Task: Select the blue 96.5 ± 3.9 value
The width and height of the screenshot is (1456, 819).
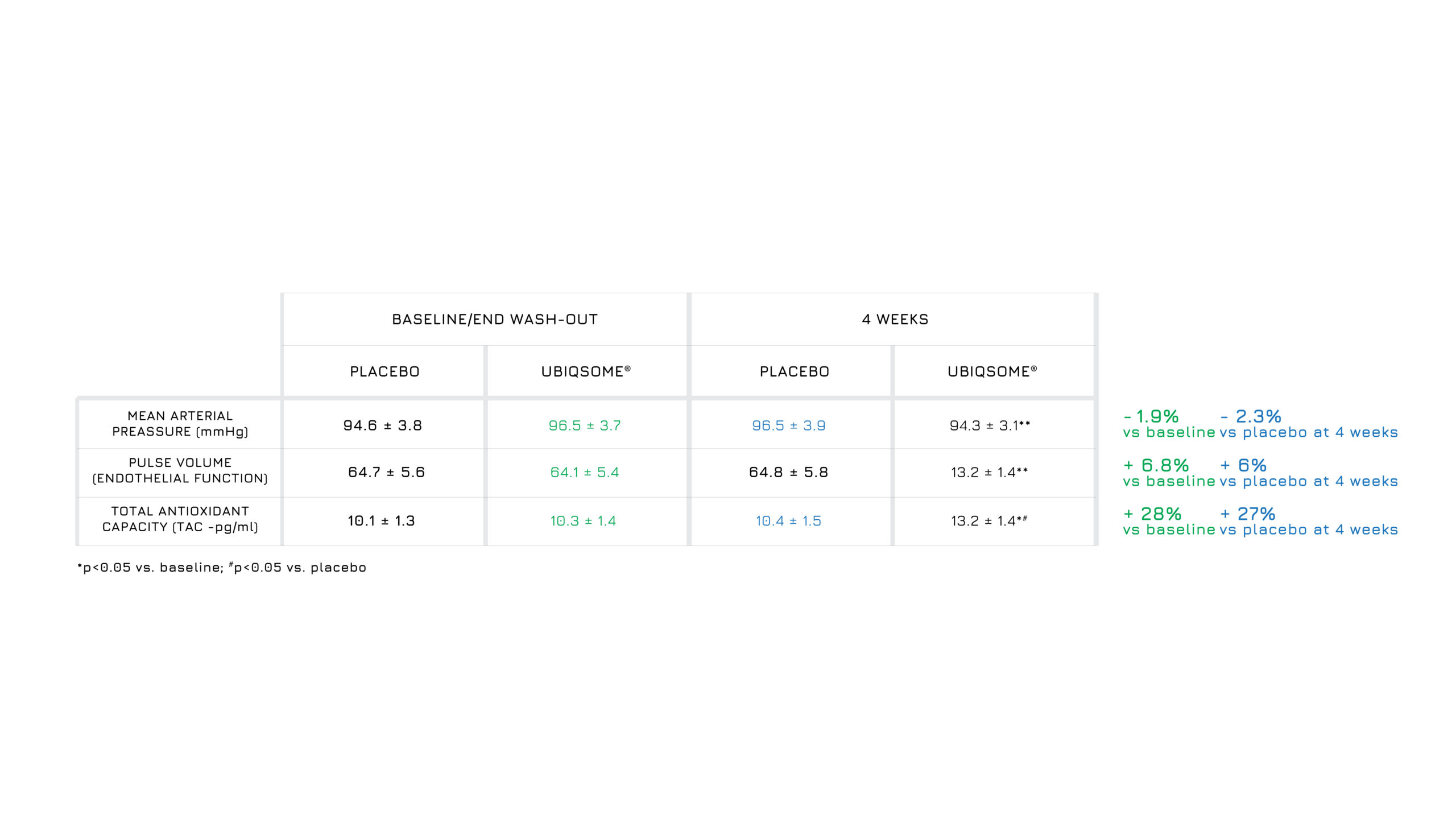Action: click(x=788, y=425)
